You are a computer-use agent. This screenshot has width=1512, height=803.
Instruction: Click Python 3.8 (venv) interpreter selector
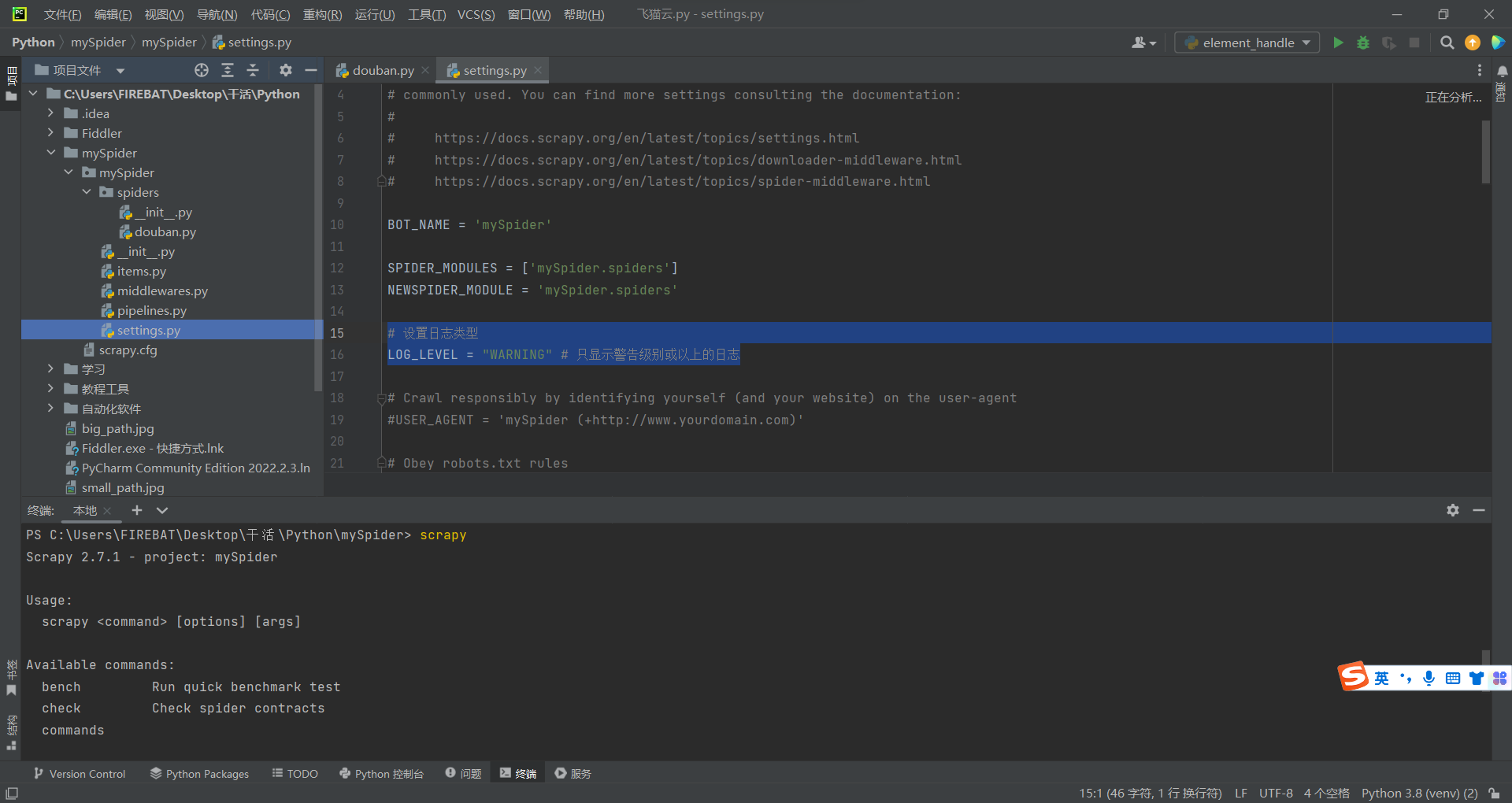1419,794
